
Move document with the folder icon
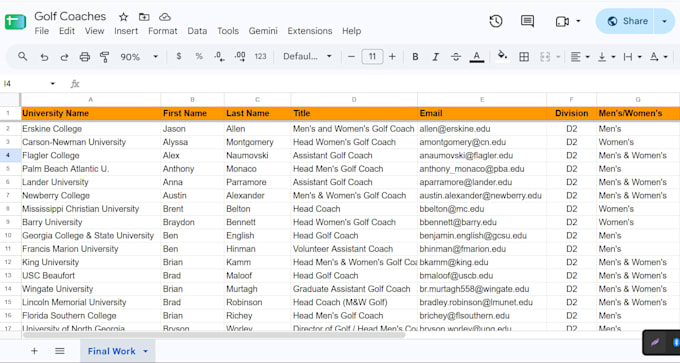click(x=144, y=17)
